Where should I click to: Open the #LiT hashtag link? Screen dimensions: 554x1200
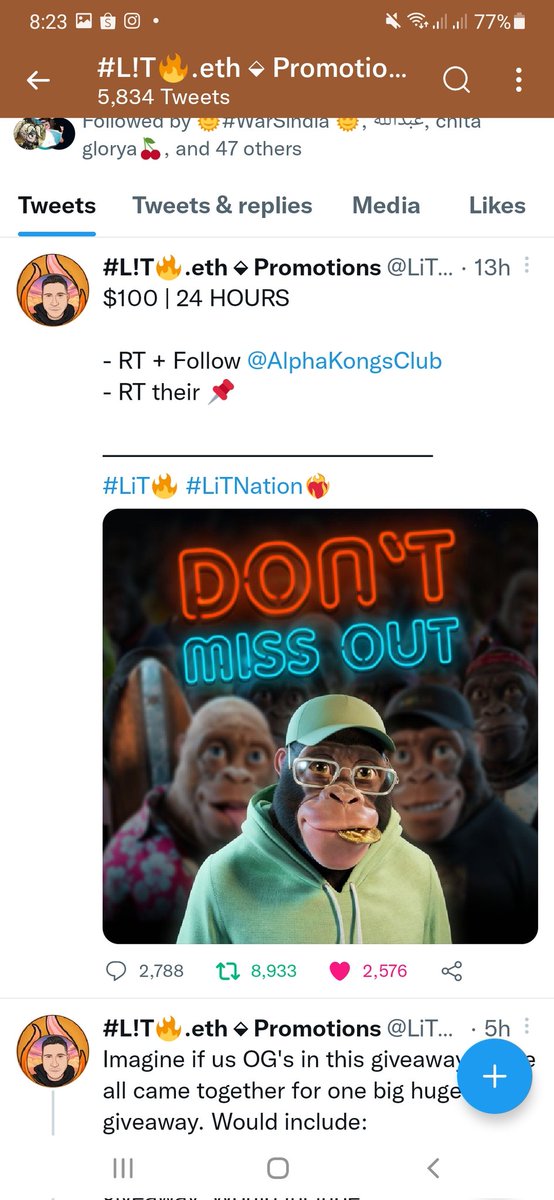coord(141,486)
